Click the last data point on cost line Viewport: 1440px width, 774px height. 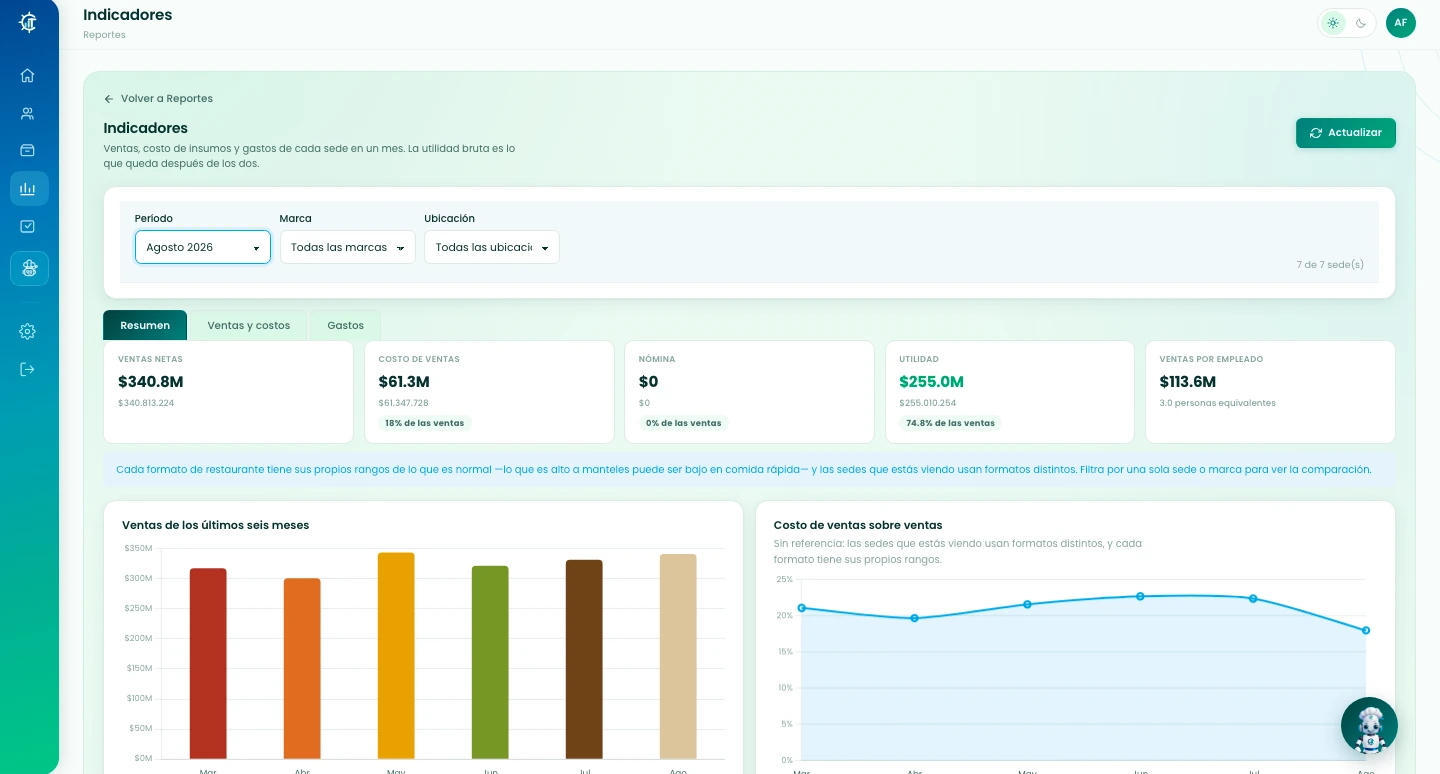pos(1366,630)
